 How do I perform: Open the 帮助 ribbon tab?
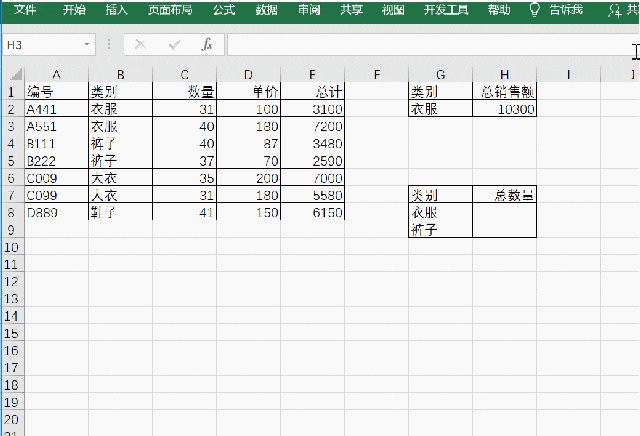coord(499,10)
